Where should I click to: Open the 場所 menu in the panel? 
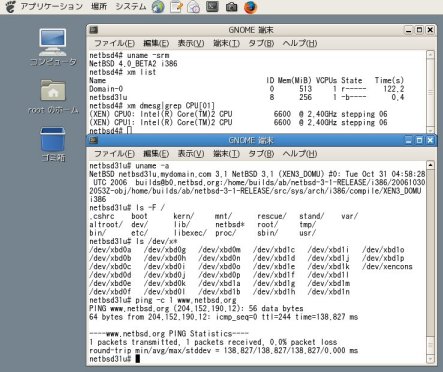point(99,7)
